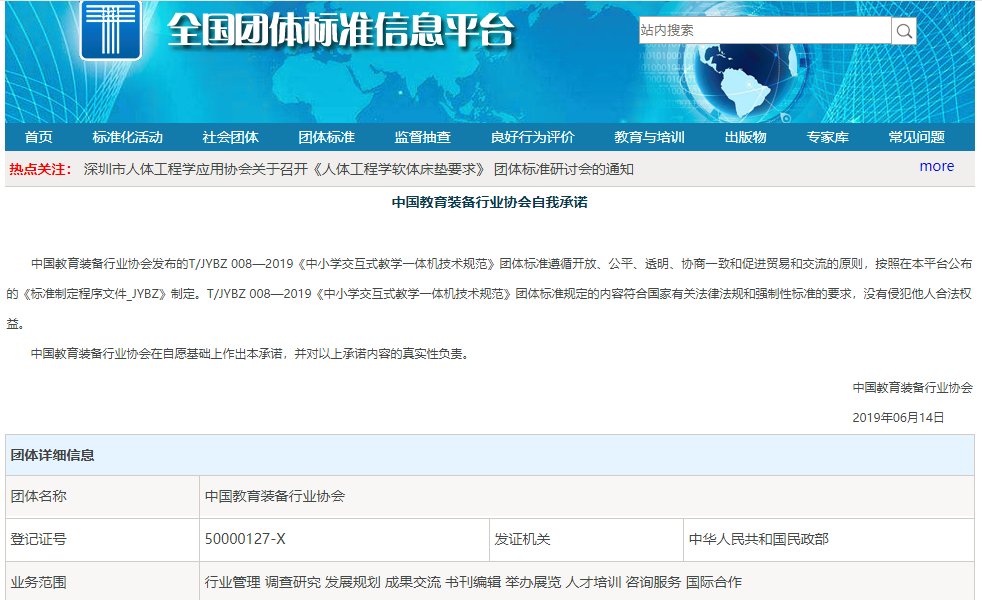Screen dimensions: 982x600
Task: Click 教育与培训 in navigation bar
Action: pyautogui.click(x=649, y=137)
